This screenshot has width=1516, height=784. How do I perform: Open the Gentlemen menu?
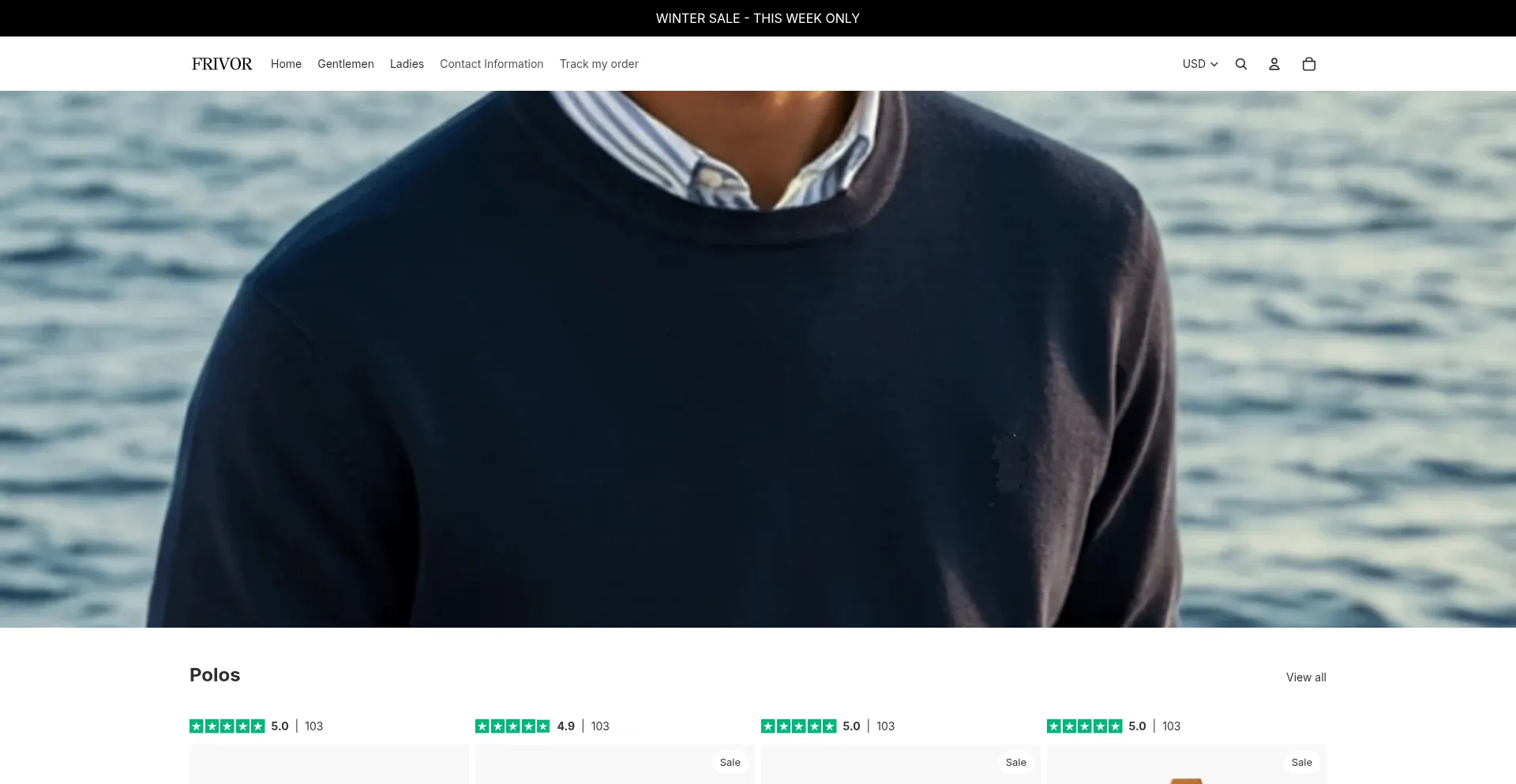[x=345, y=64]
